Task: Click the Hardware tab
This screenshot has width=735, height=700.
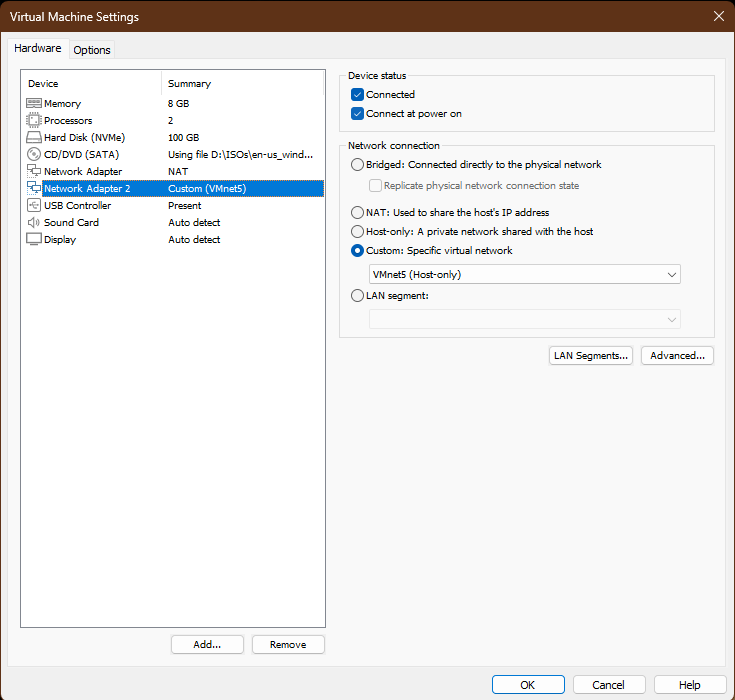Action: pyautogui.click(x=38, y=48)
